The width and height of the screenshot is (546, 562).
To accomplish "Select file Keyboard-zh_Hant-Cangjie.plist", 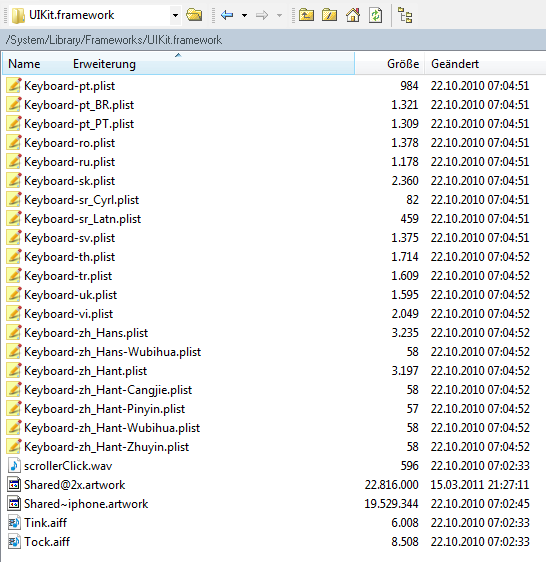I will (108, 390).
